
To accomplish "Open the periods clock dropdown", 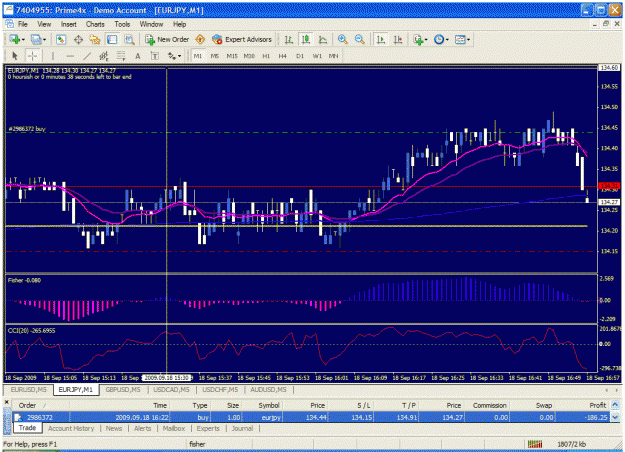I will pyautogui.click(x=441, y=39).
